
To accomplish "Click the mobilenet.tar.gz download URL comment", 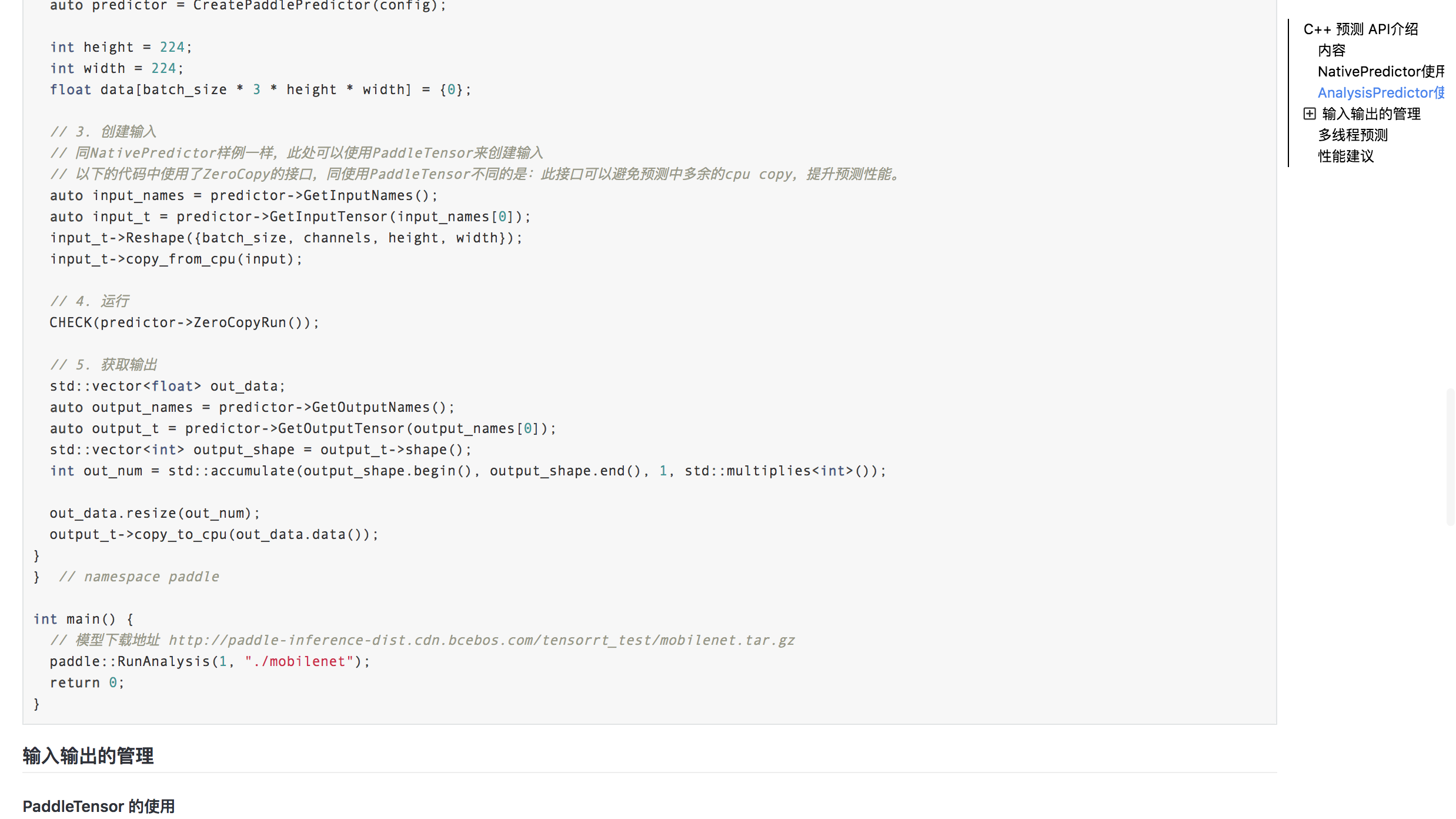I will coord(481,640).
